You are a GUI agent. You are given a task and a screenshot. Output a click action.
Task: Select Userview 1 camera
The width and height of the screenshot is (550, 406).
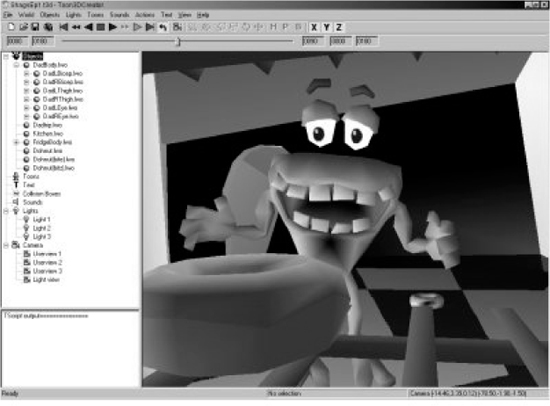(47, 254)
